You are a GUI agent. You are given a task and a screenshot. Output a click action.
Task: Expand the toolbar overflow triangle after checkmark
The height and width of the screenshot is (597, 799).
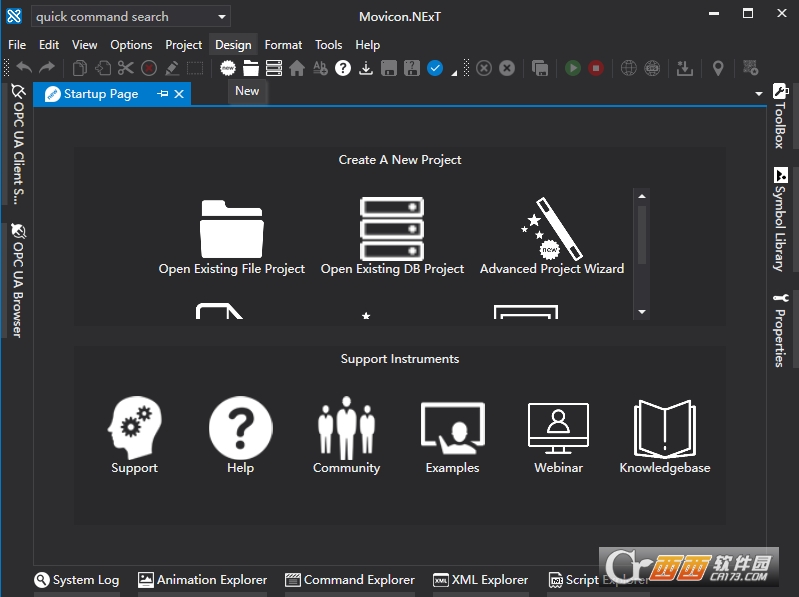click(454, 73)
